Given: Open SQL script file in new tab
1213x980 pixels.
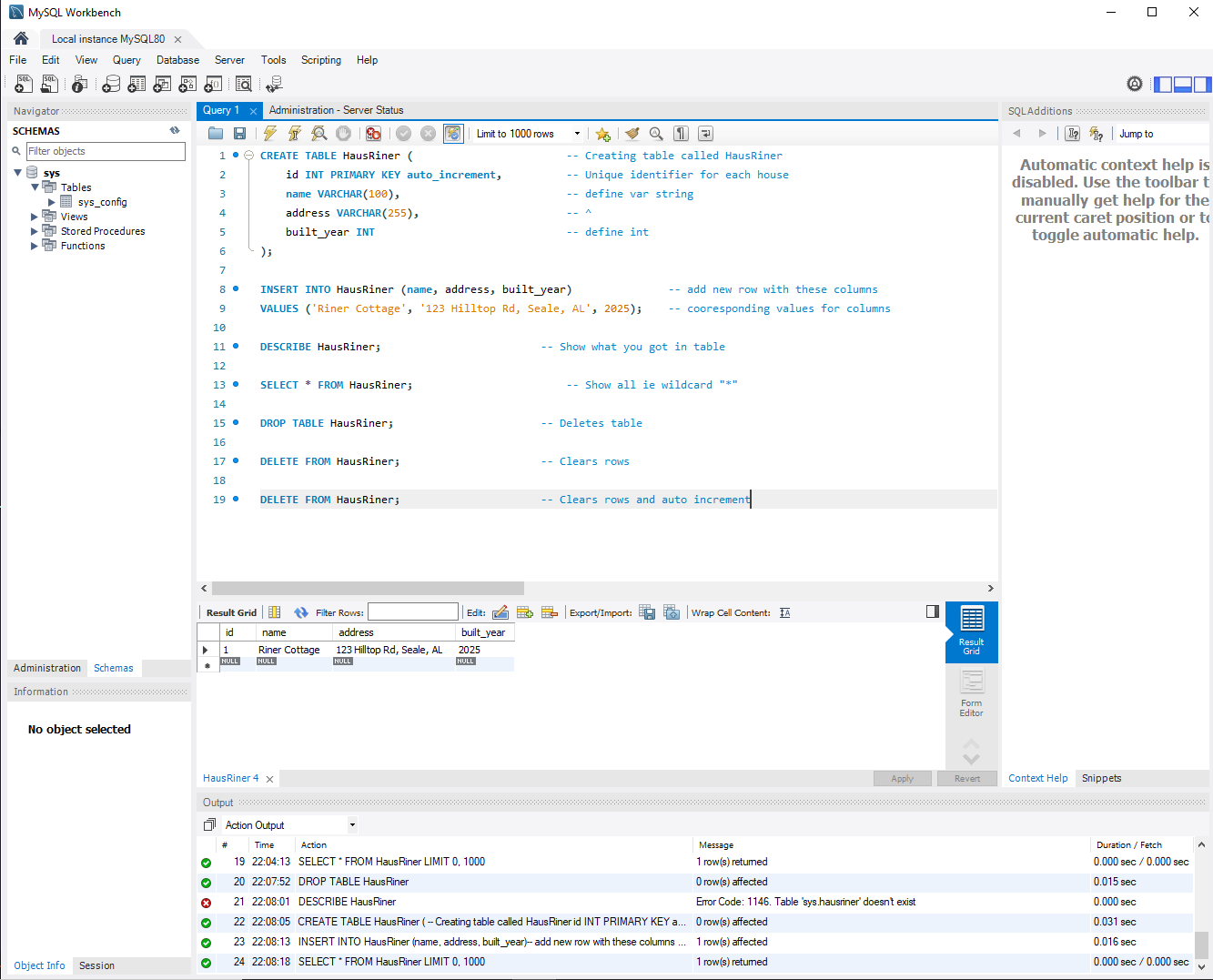Looking at the screenshot, I should pos(49,84).
